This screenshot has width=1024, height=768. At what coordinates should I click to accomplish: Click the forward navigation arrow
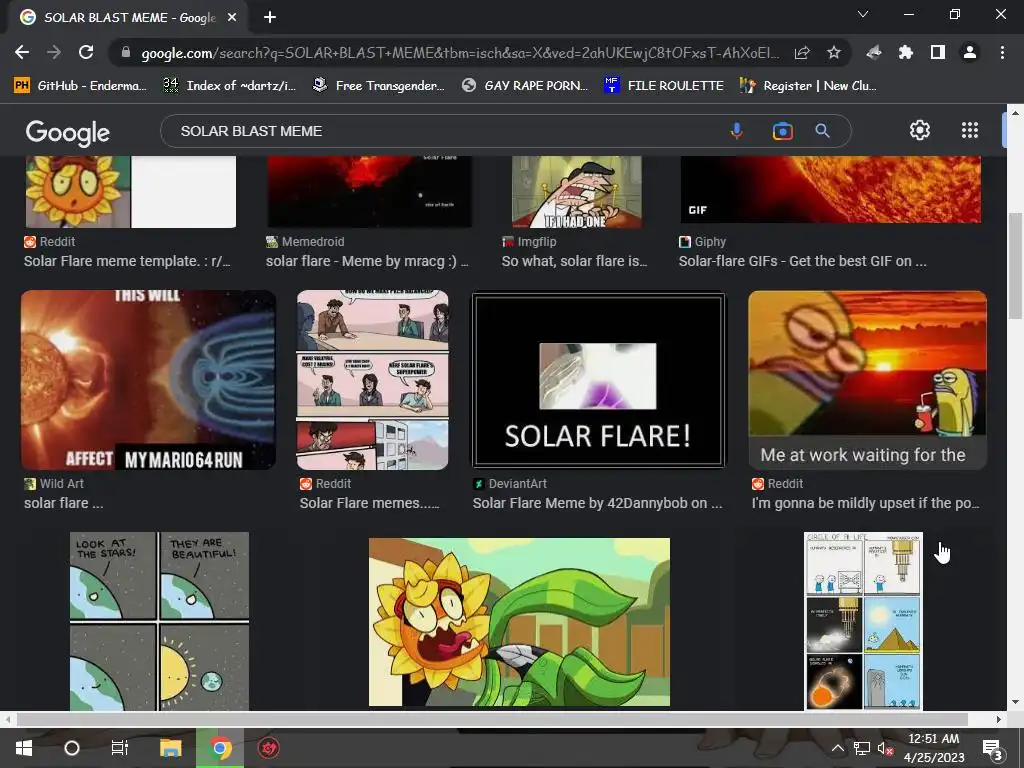(54, 52)
